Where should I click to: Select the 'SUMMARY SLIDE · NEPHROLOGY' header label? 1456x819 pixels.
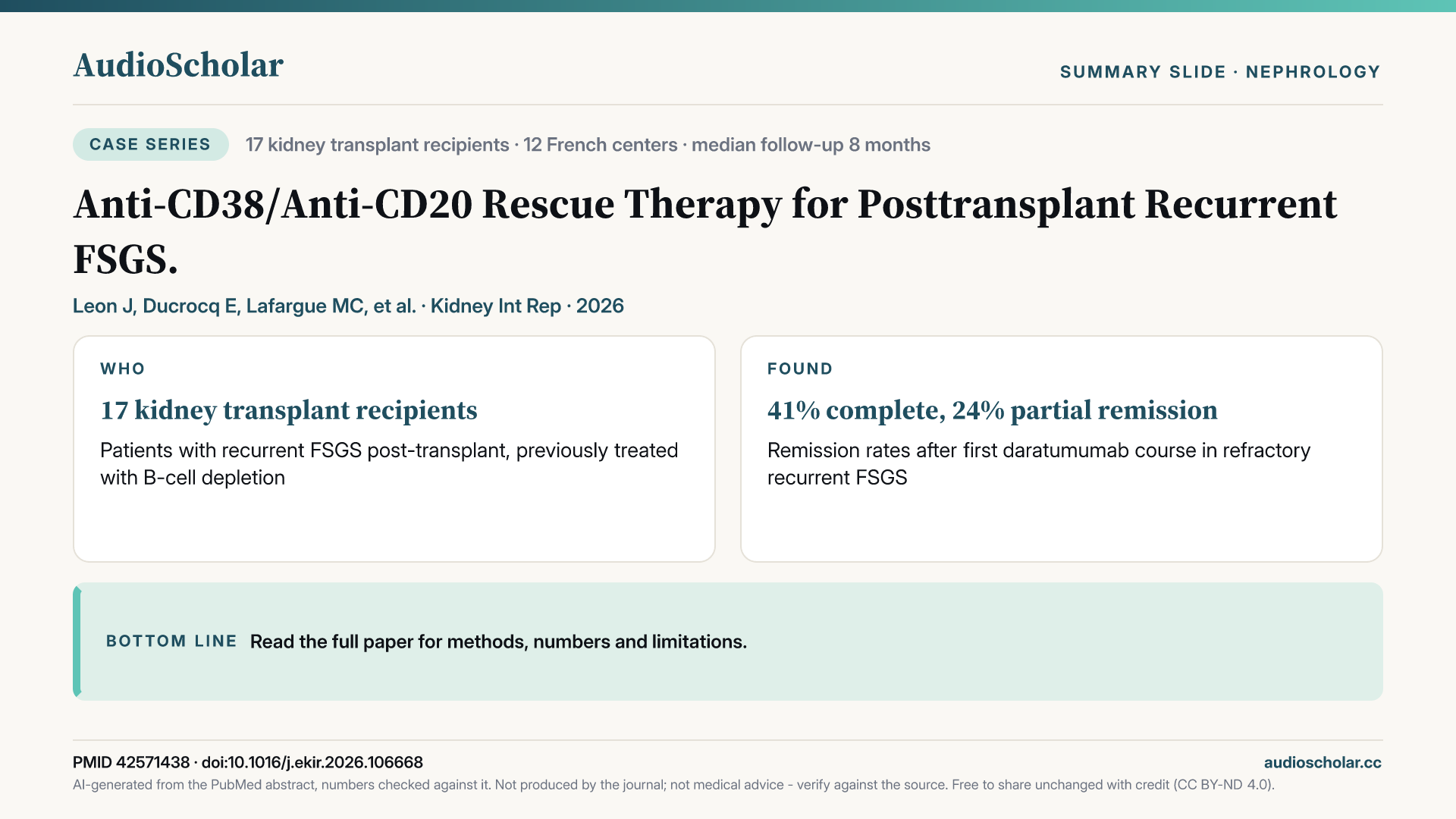1220,72
